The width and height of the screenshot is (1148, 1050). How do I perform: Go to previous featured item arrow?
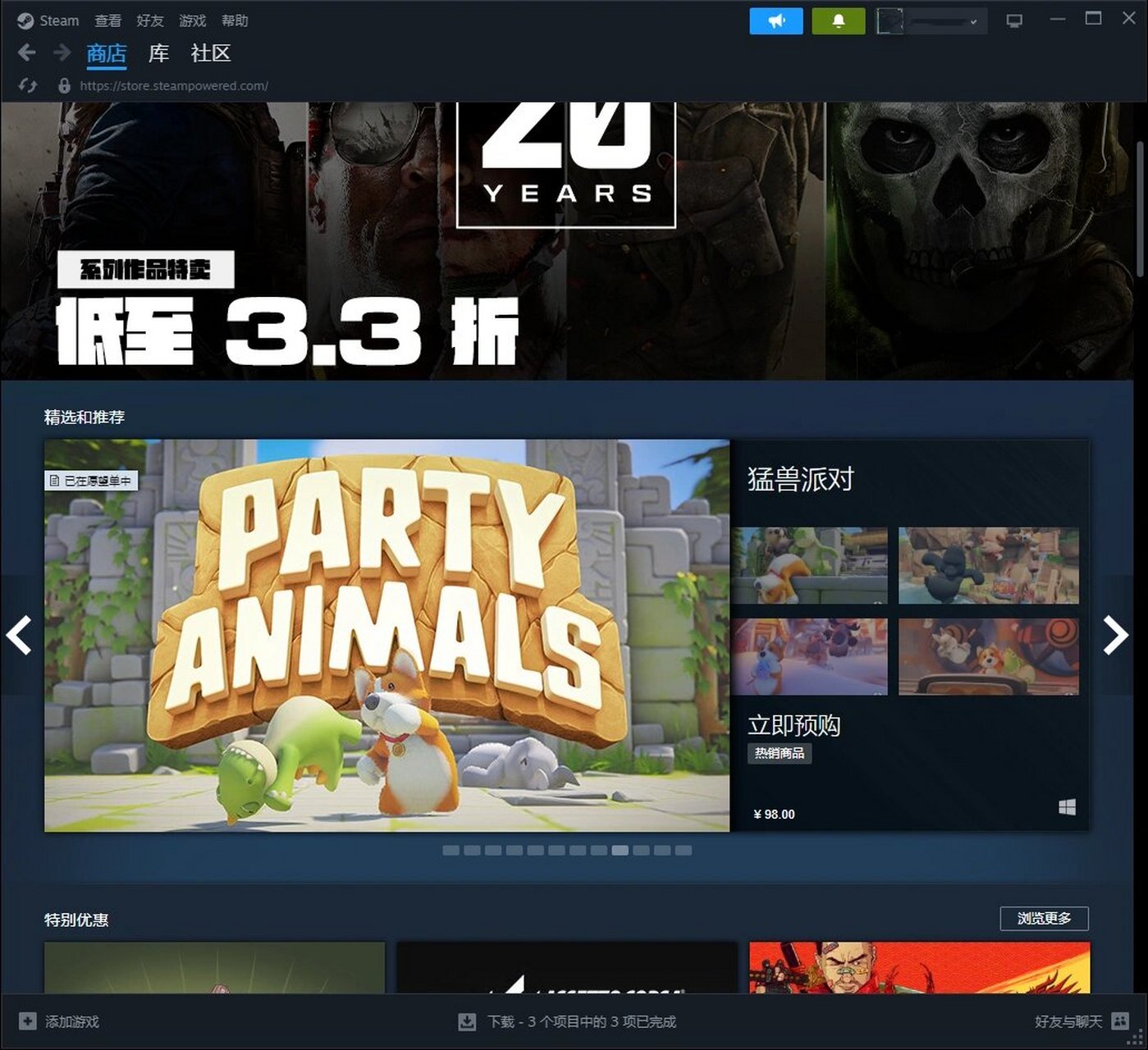[18, 635]
